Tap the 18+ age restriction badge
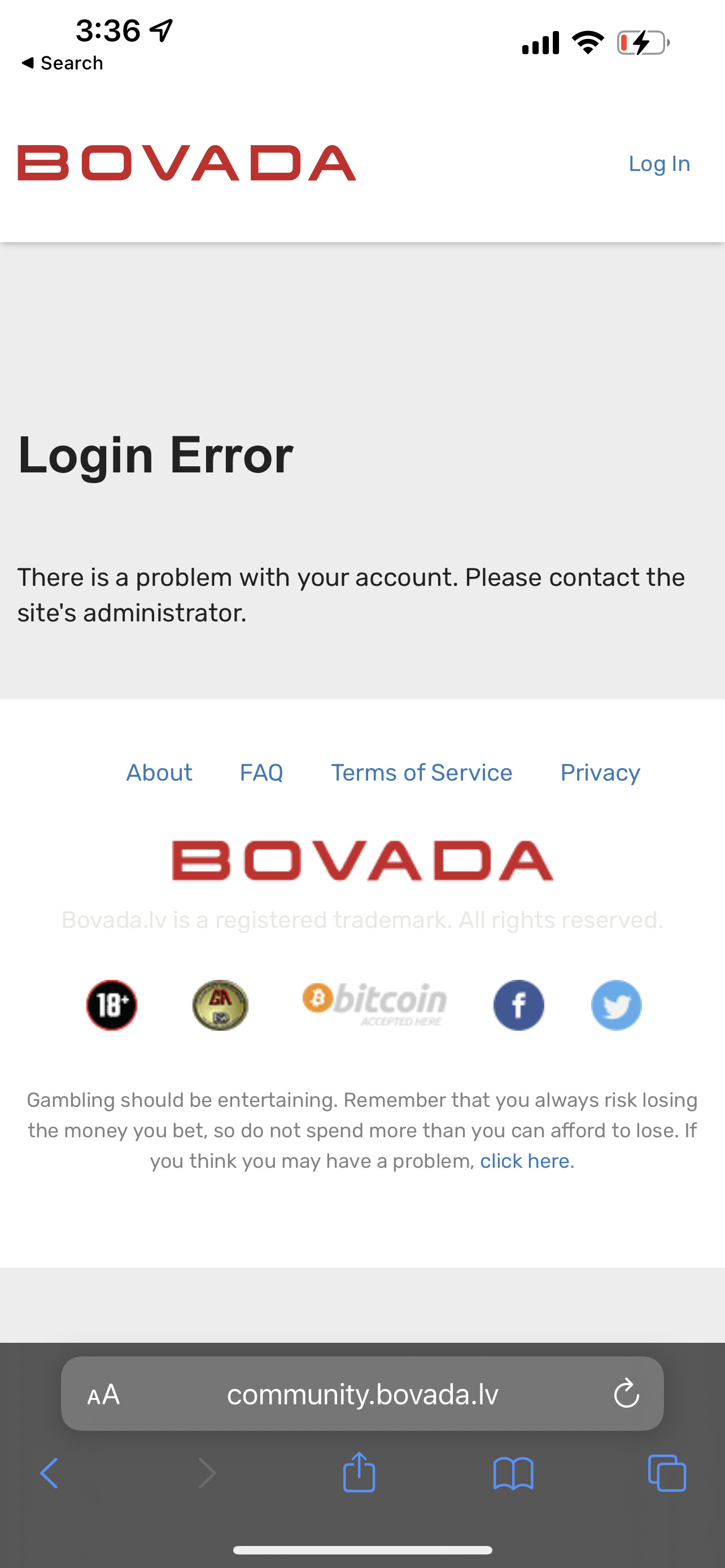This screenshot has width=725, height=1568. click(x=111, y=1004)
